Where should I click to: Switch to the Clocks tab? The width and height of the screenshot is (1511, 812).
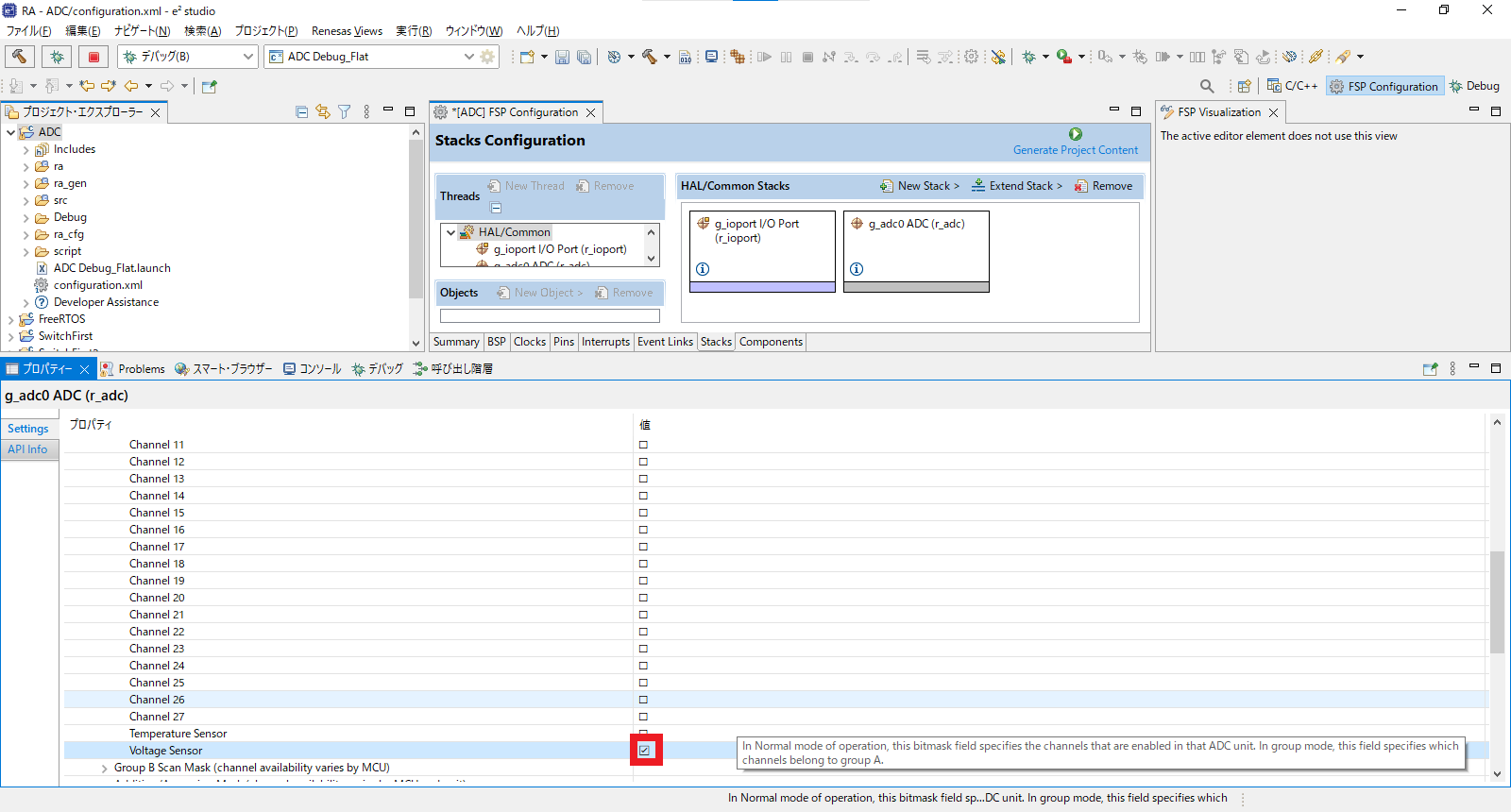(530, 342)
